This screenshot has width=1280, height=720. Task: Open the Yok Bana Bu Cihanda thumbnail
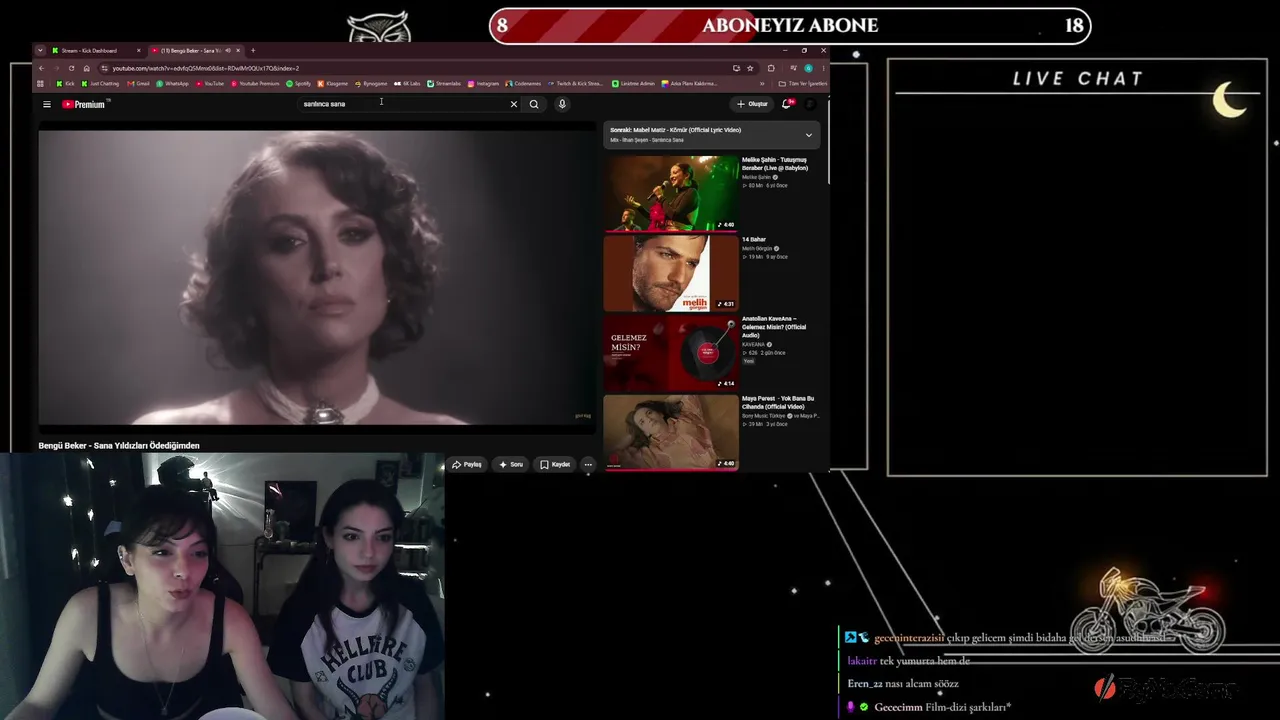671,432
